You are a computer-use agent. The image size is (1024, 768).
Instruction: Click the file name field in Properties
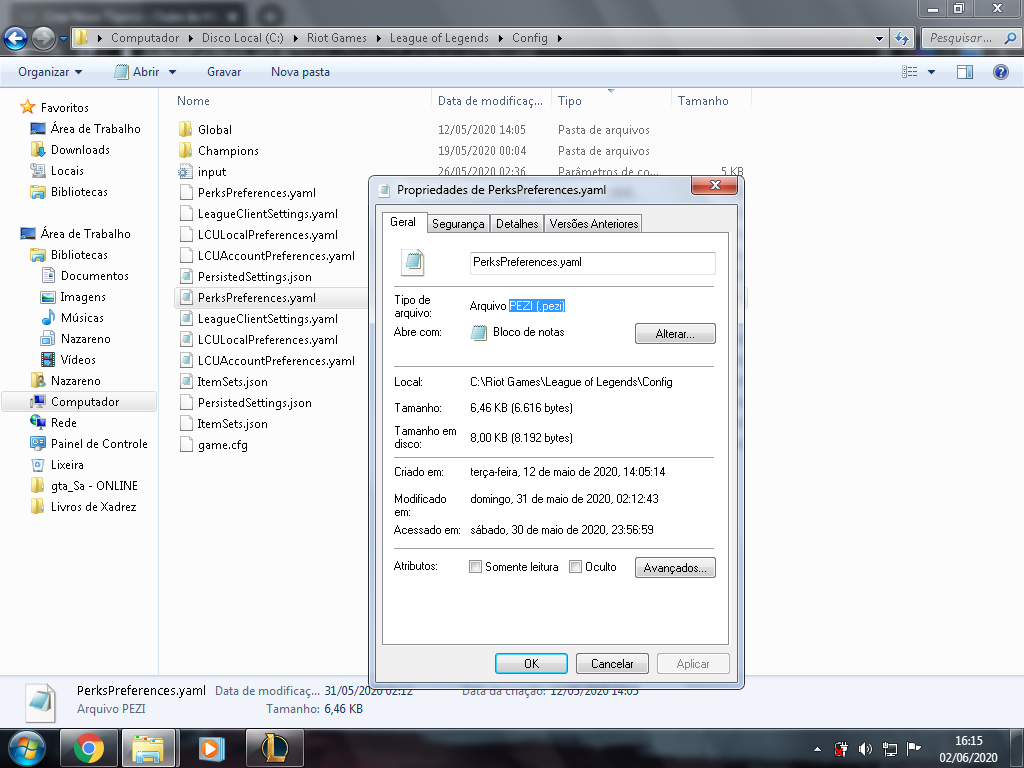[x=592, y=263]
